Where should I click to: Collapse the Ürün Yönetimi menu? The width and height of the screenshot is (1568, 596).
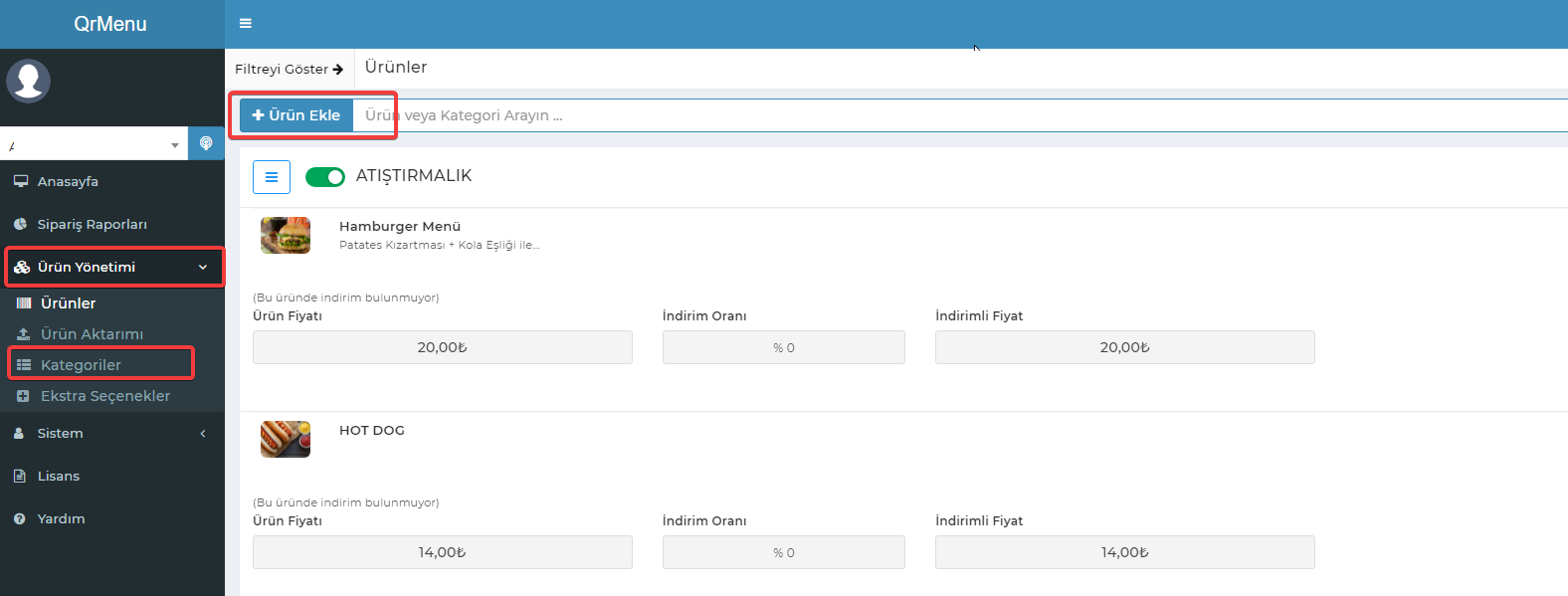(112, 267)
